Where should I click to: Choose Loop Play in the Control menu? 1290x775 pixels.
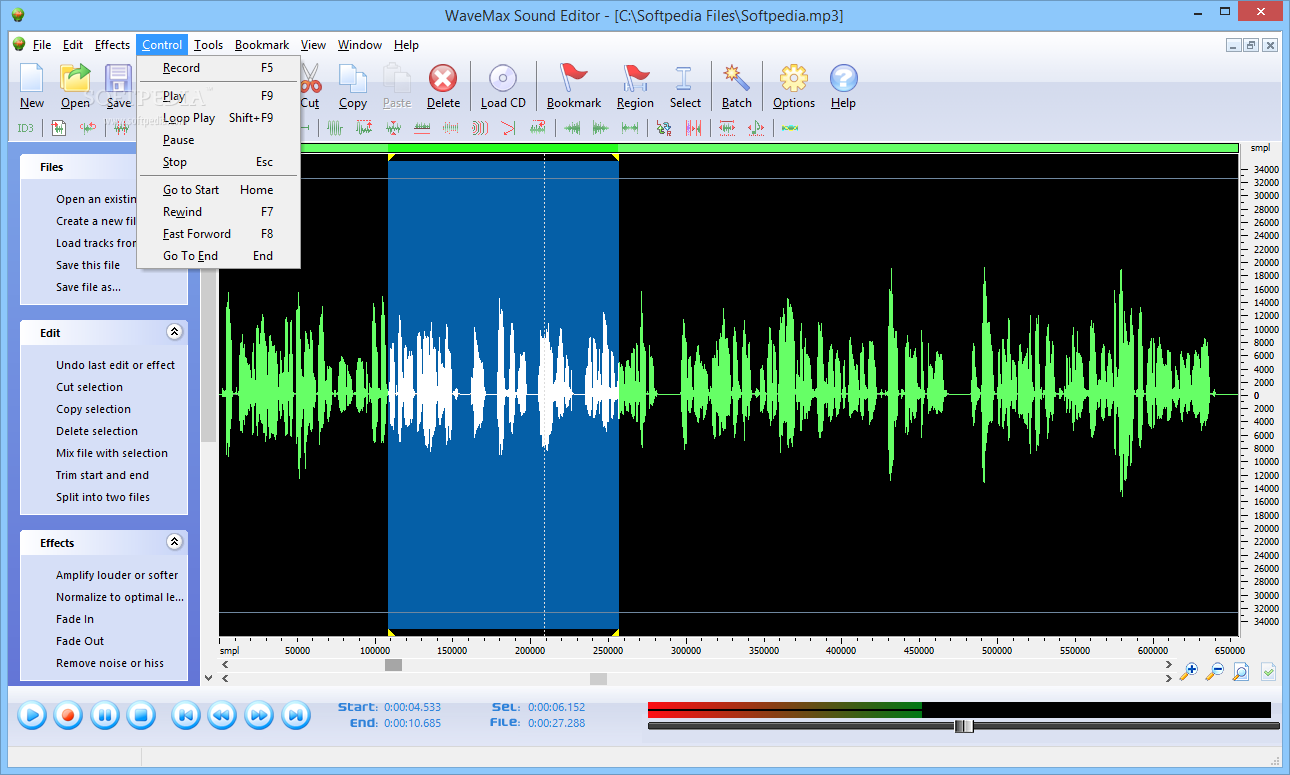coord(218,118)
